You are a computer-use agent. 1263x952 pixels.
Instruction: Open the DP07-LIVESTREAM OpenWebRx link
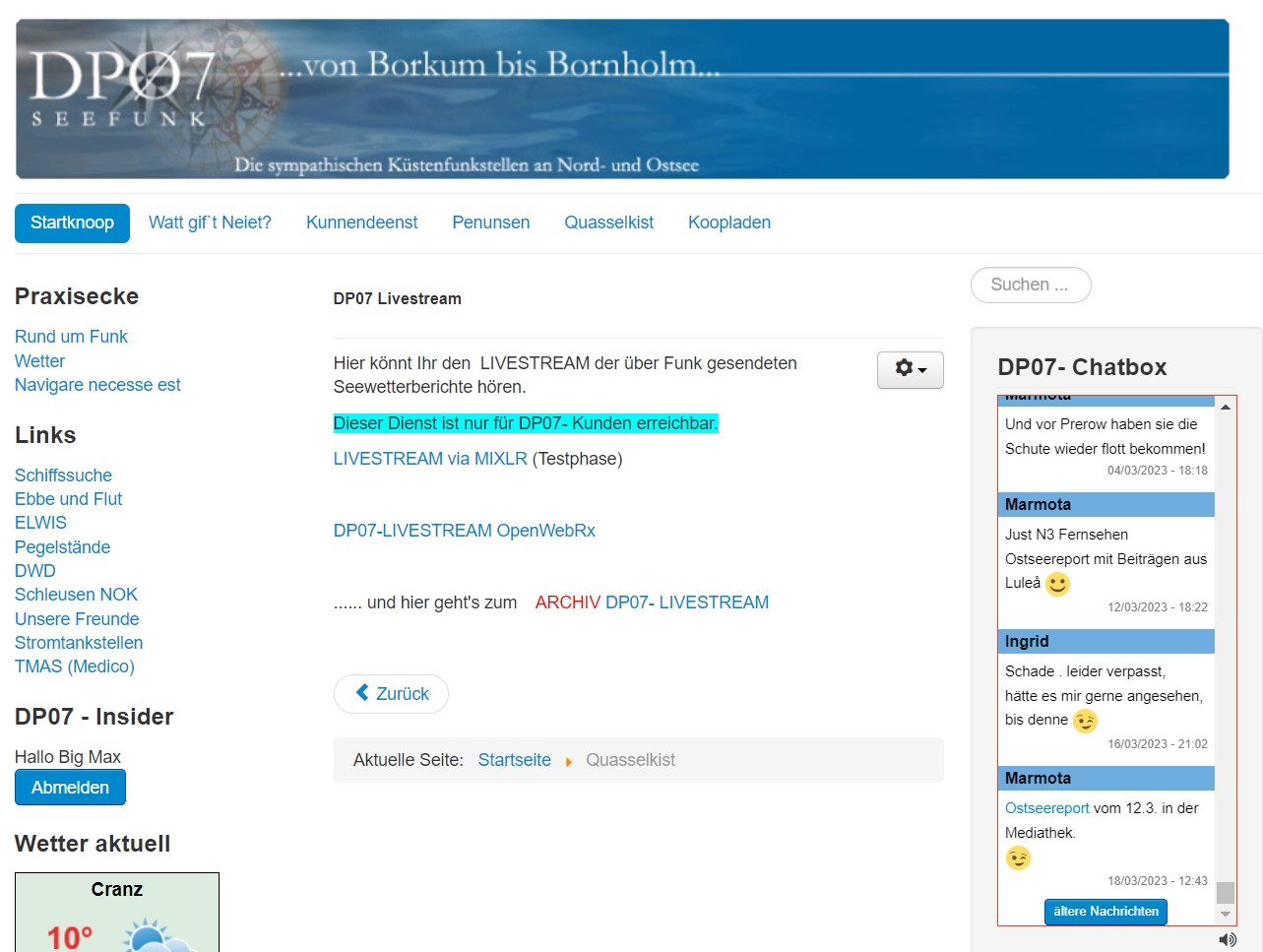pyautogui.click(x=464, y=531)
